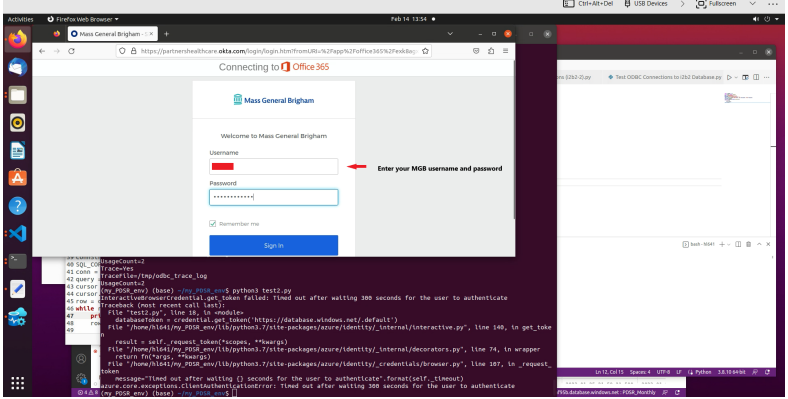Save page to Pocket
Screen dimensions: 788x399
coord(476,51)
